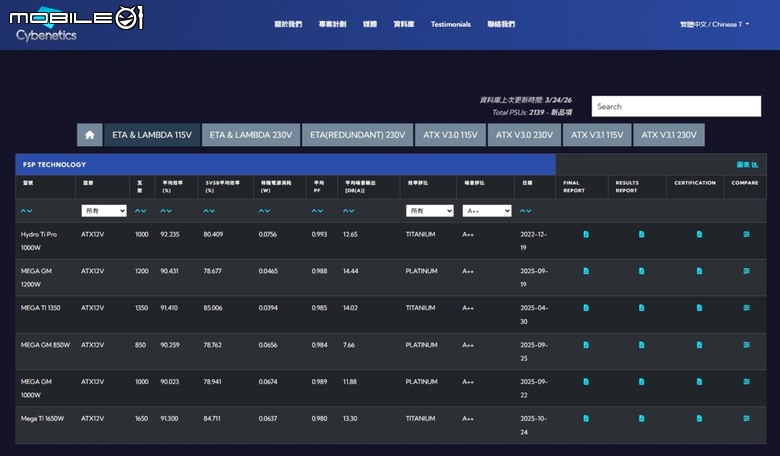Sort by vampire power column arrows
The image size is (780, 456).
(x=264, y=211)
